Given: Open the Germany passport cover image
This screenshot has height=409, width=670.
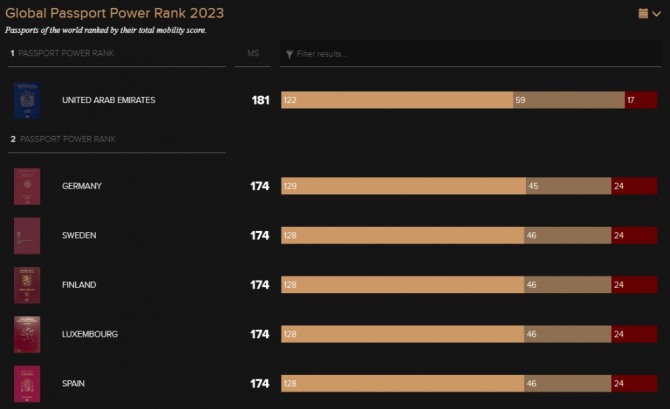Looking at the screenshot, I should [27, 186].
